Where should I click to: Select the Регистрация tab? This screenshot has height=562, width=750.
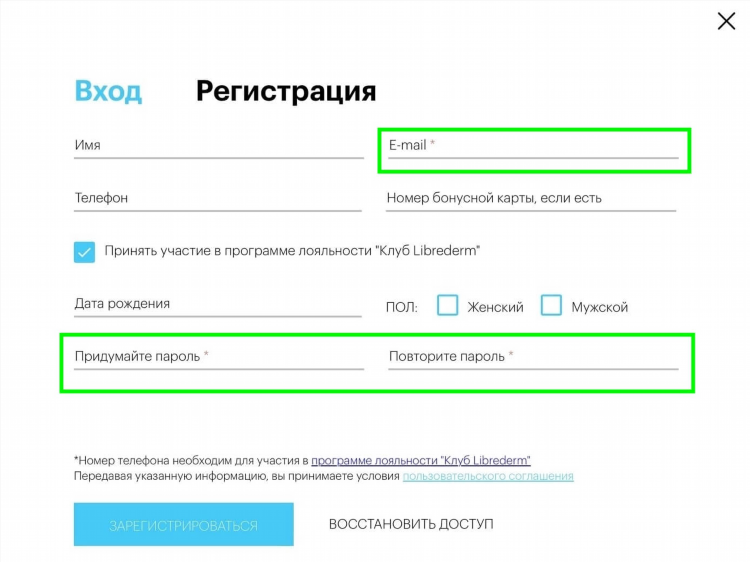click(x=286, y=90)
